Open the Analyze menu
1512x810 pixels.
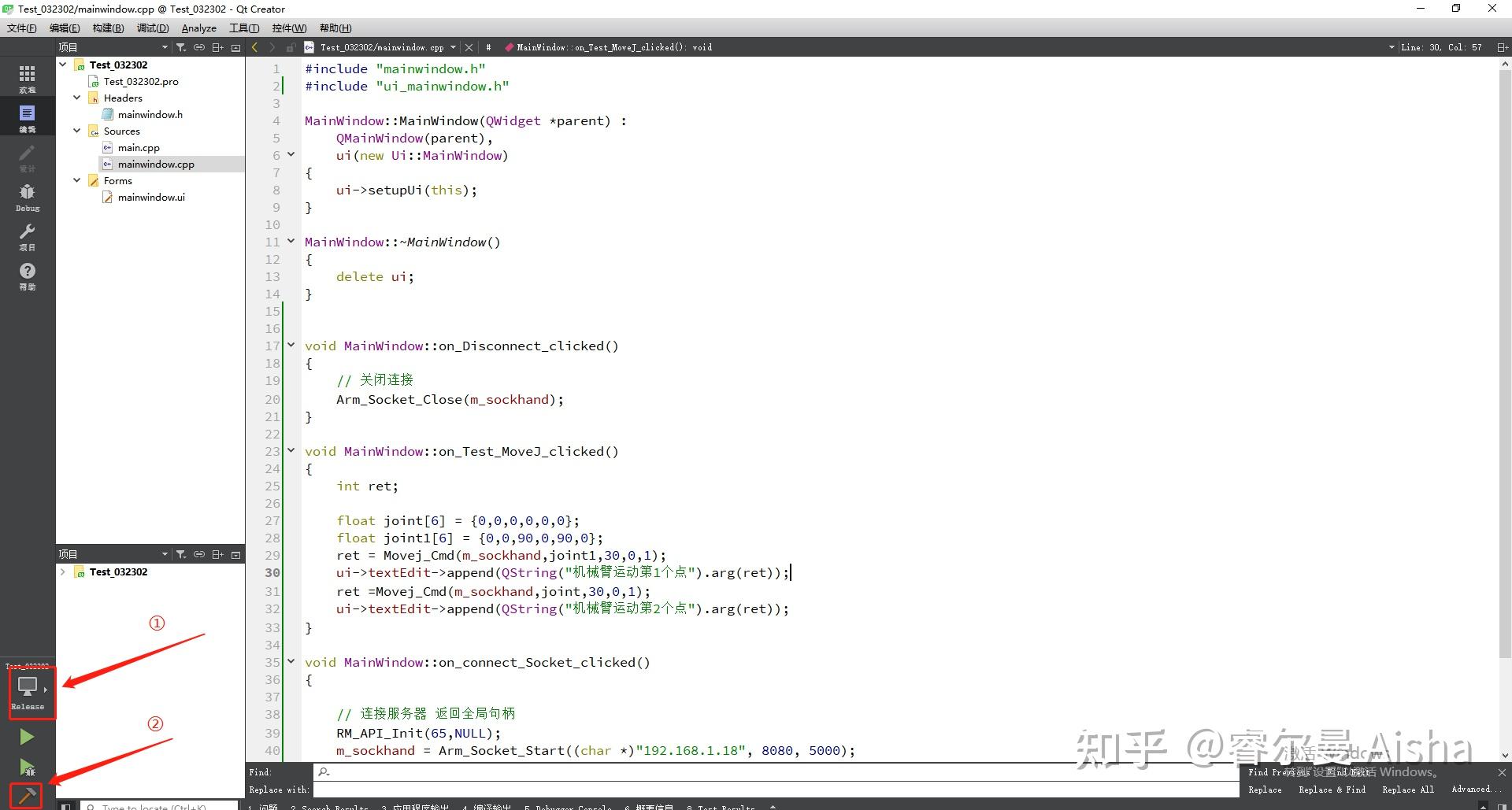pyautogui.click(x=199, y=28)
